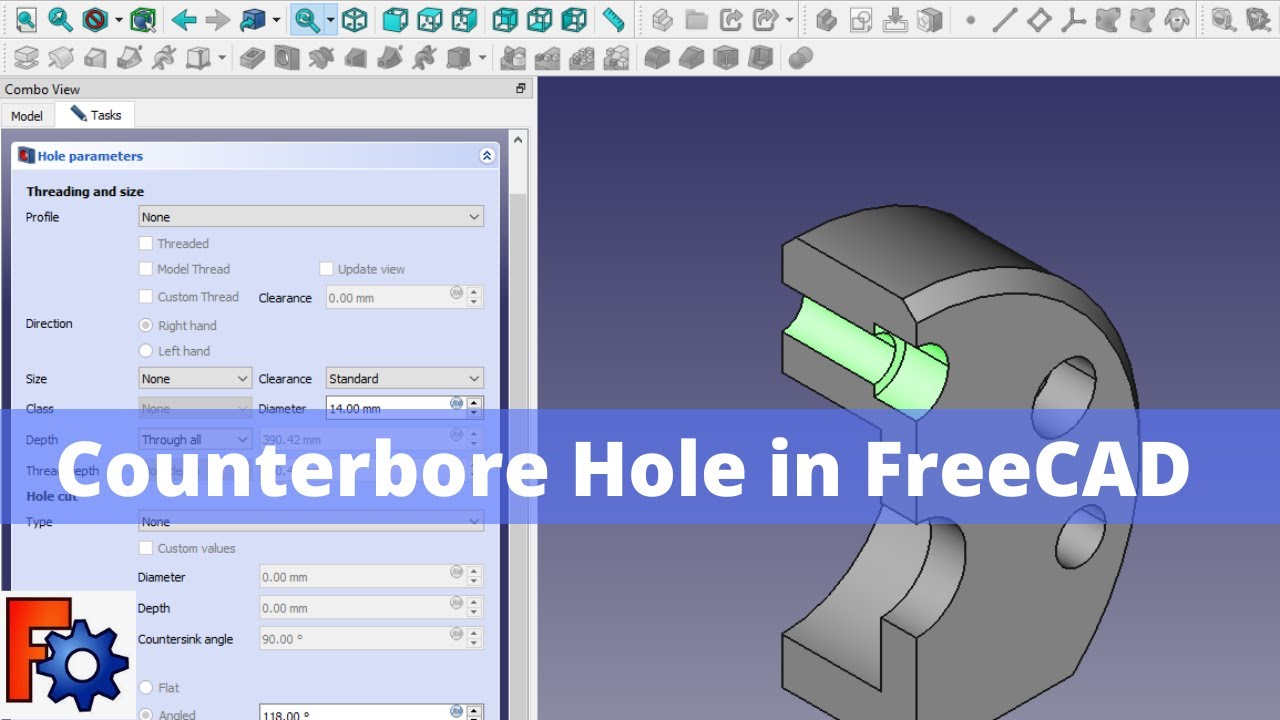Click the Chamfer tool icon
Screen dimensions: 1280x720
tap(691, 58)
